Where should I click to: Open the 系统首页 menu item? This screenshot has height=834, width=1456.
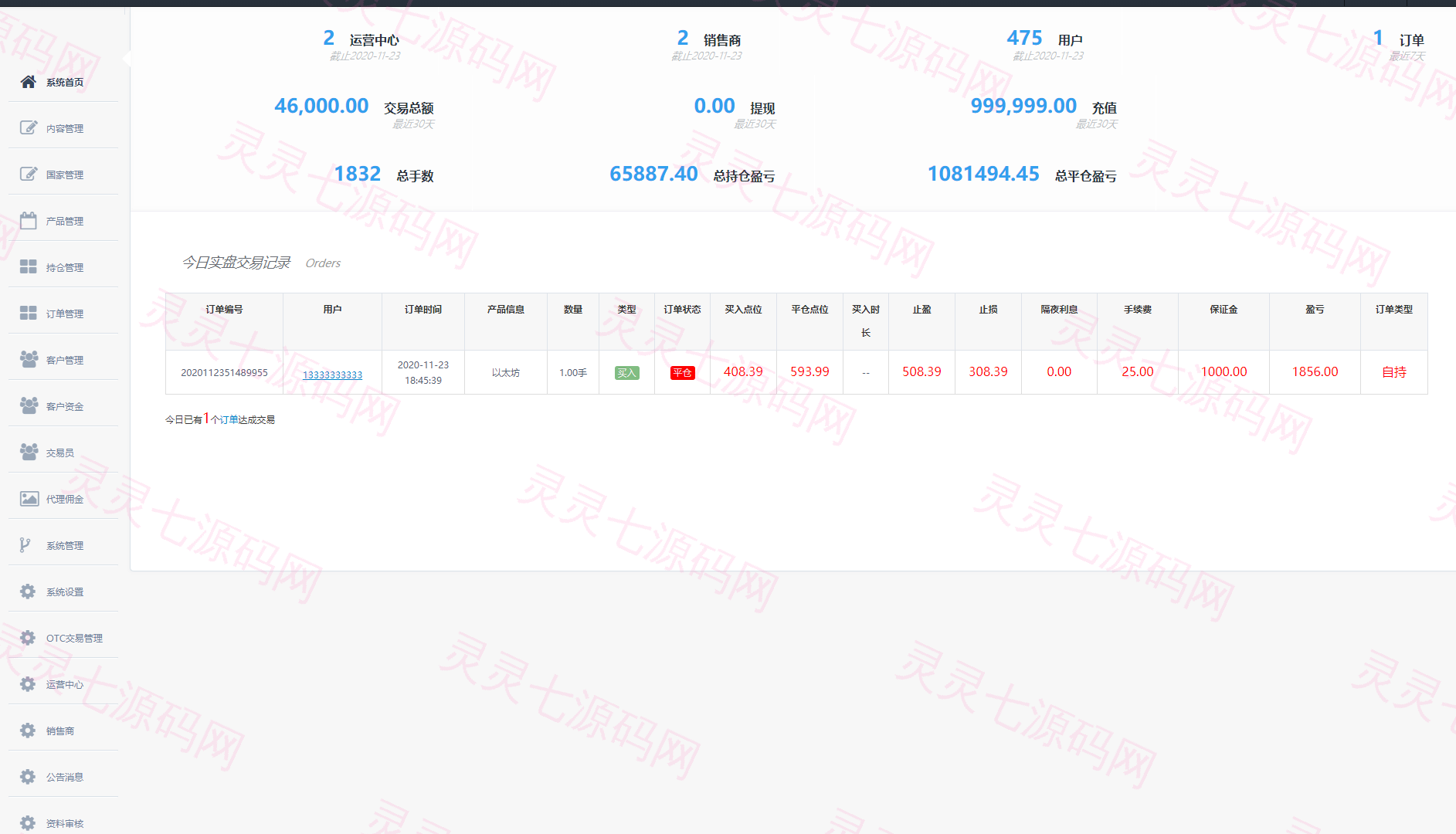point(63,82)
